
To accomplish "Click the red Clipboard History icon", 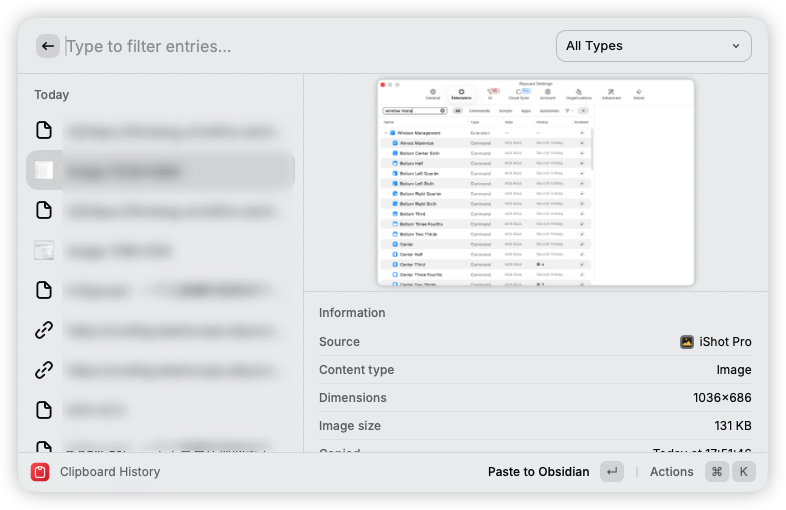I will click(40, 472).
